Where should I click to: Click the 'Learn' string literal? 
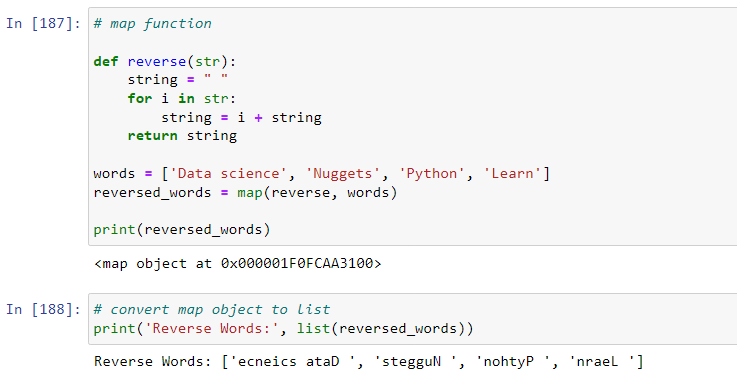[513, 173]
